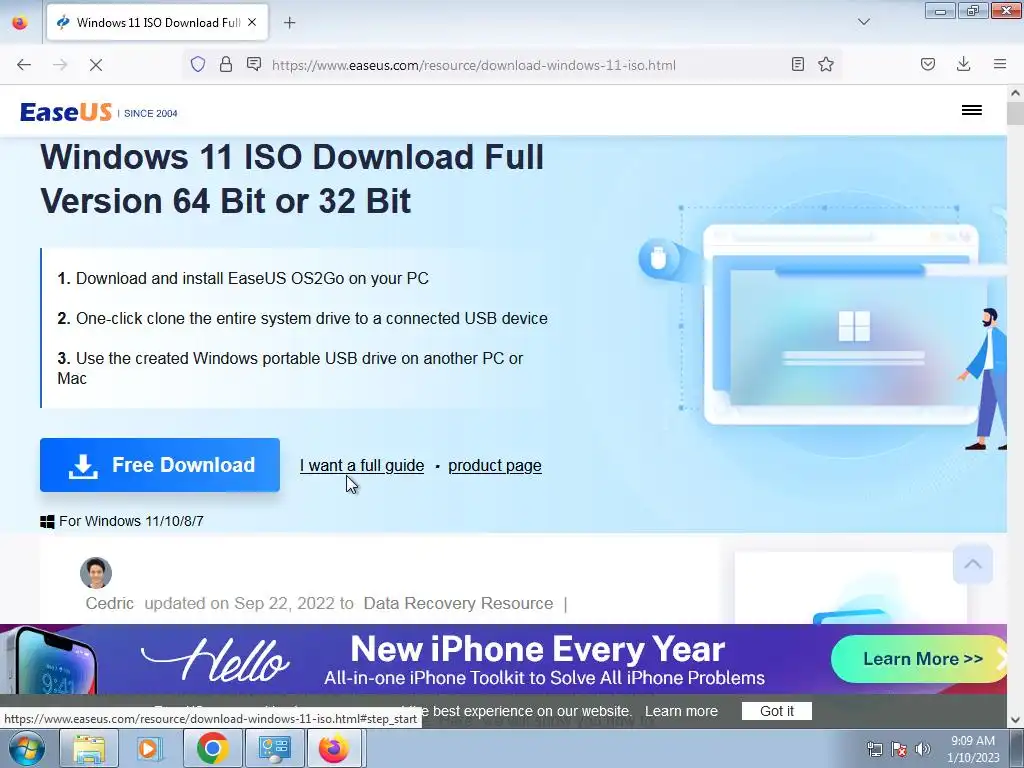The height and width of the screenshot is (768, 1024).
Task: Follow the product page link
Action: (494, 466)
